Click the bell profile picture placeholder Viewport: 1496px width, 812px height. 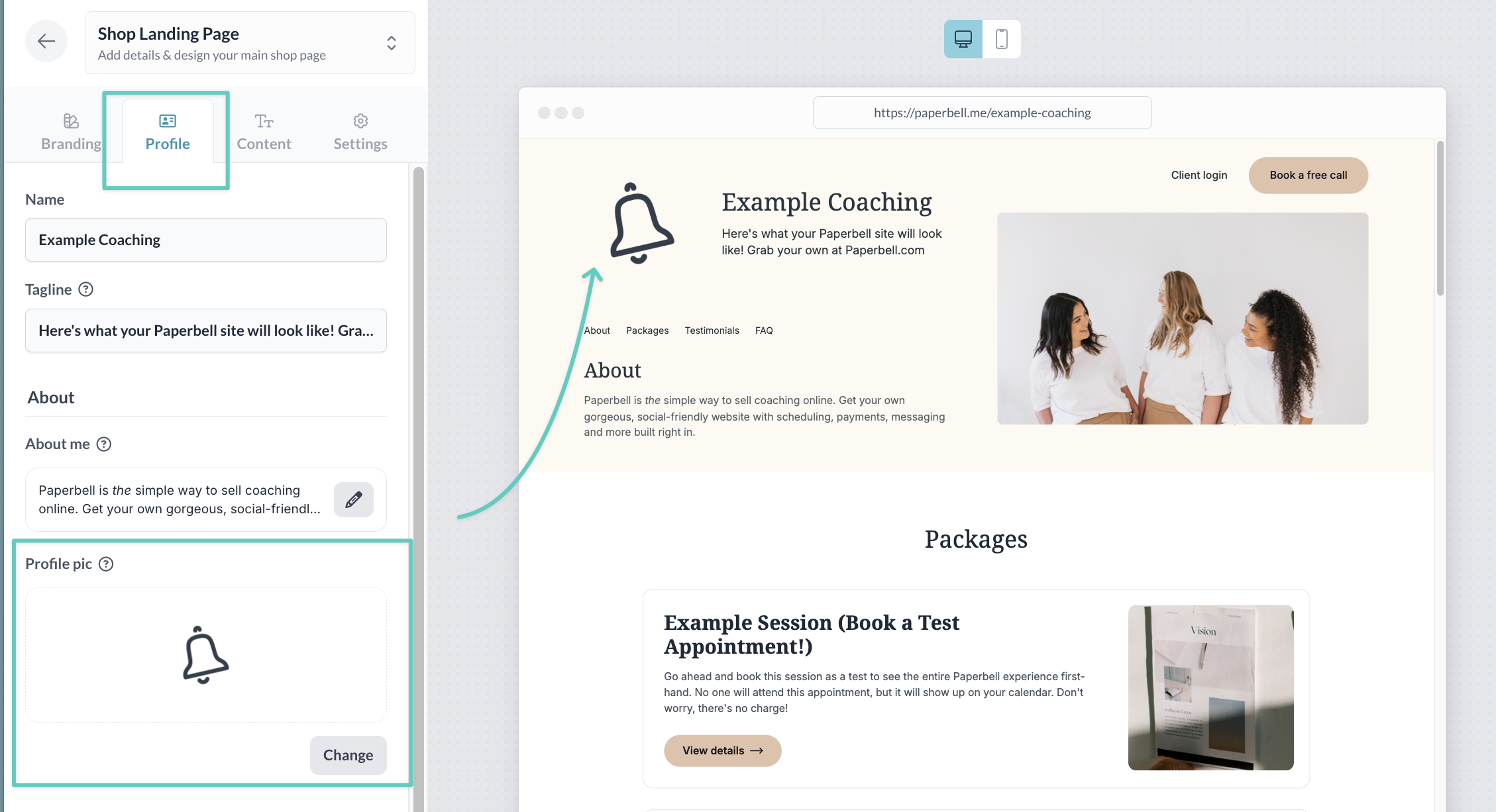(x=205, y=654)
